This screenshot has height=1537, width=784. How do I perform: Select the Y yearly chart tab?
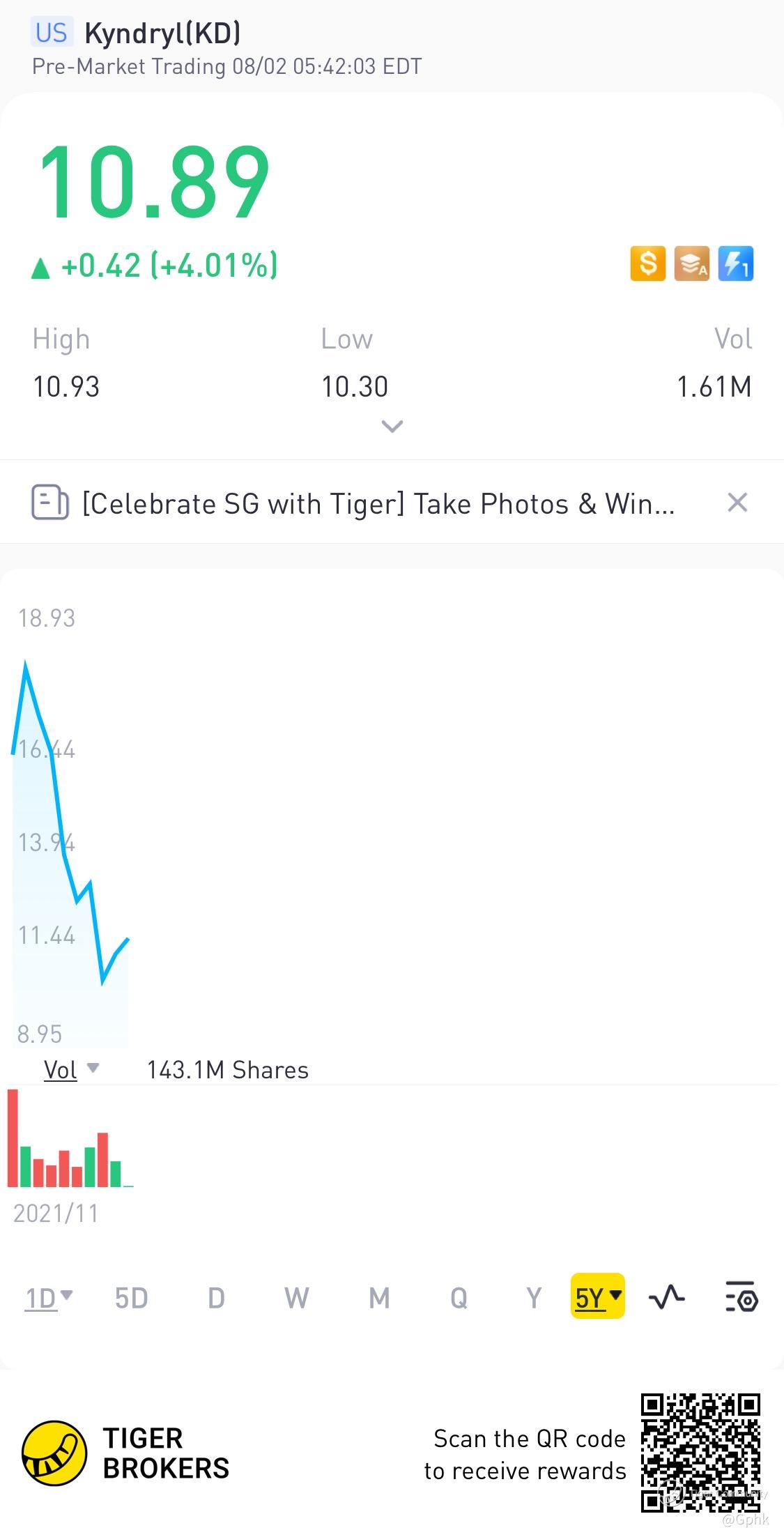(x=534, y=1298)
